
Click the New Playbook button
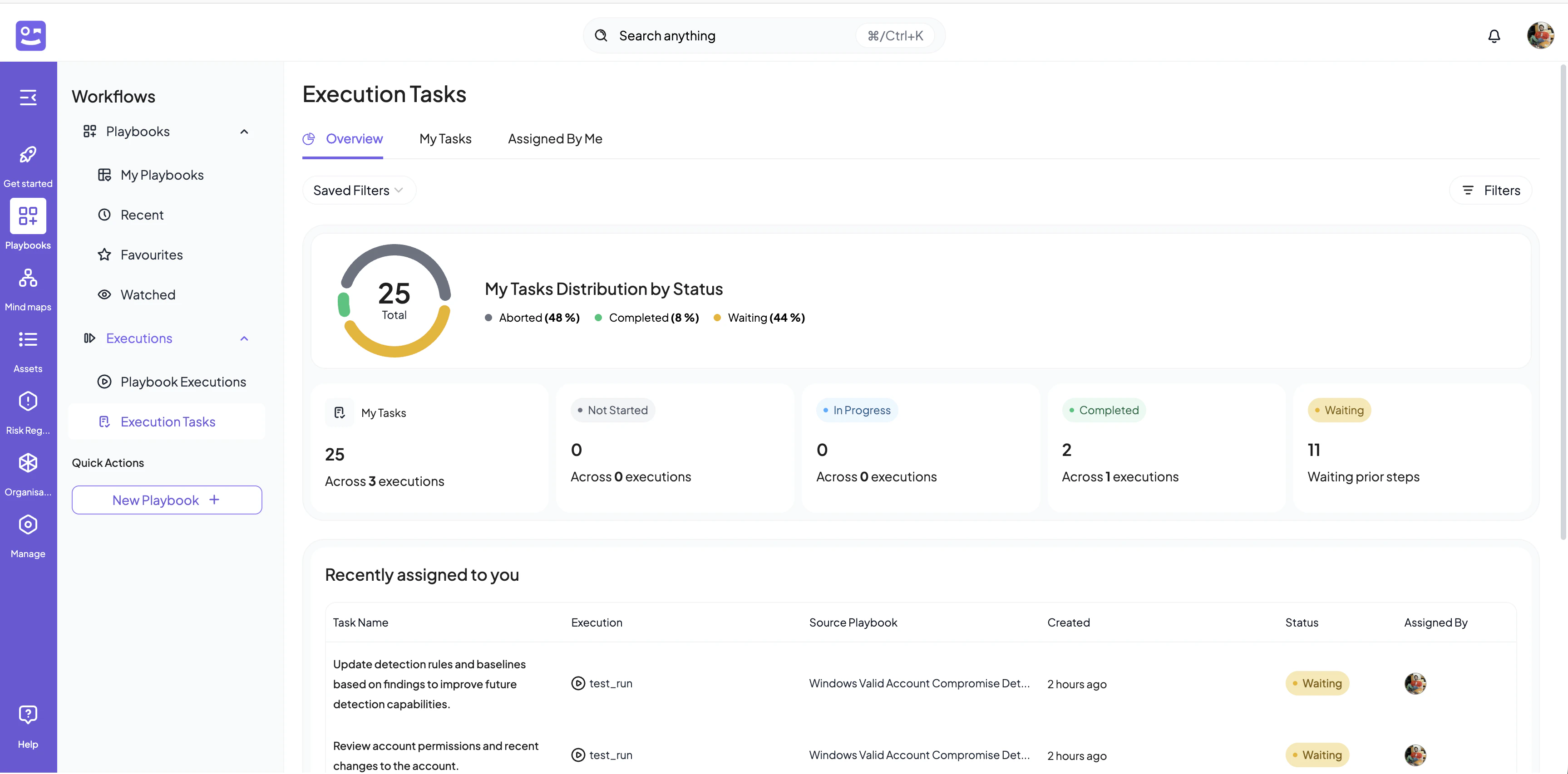click(166, 500)
